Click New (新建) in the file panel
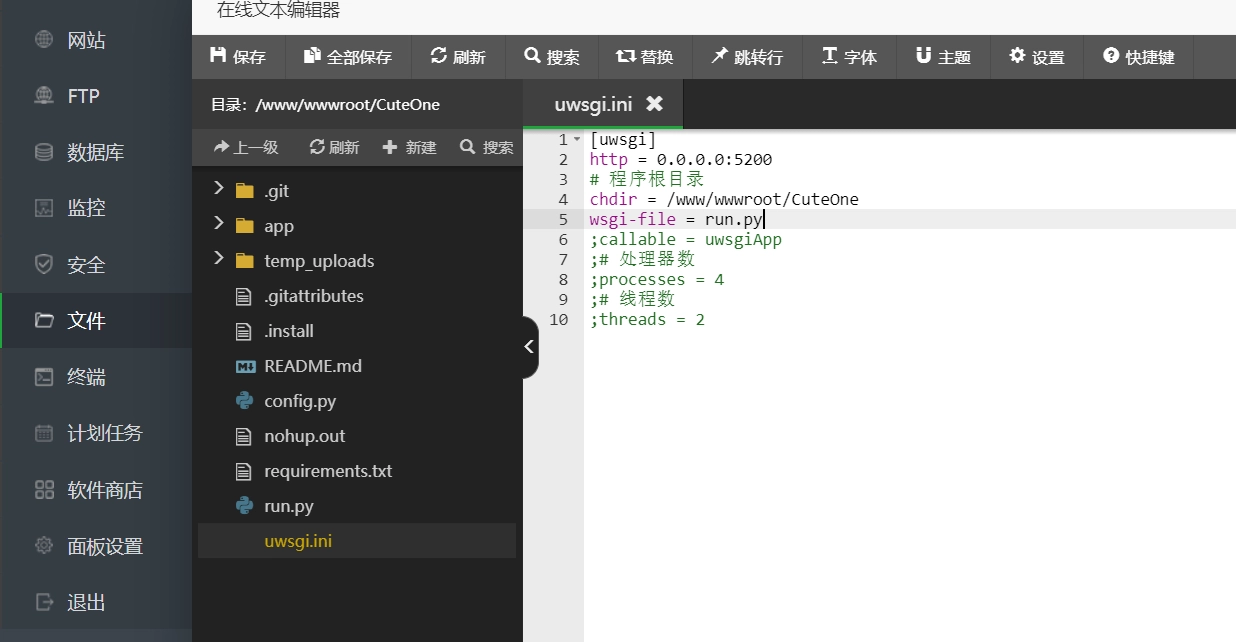The height and width of the screenshot is (642, 1236). tap(410, 147)
